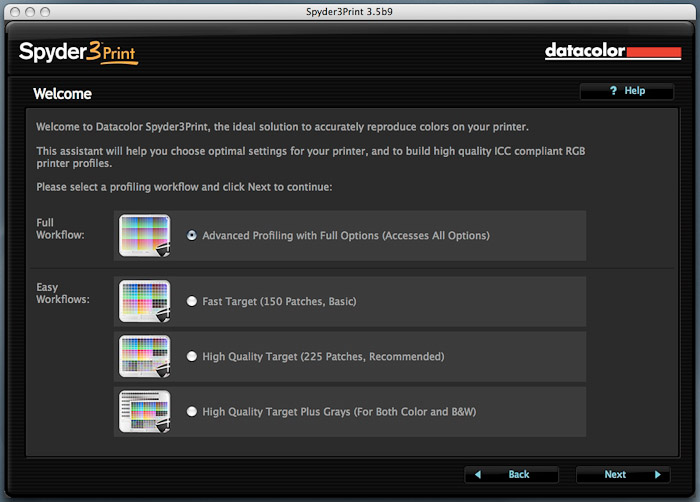Zoom the window with the green button
Screen dimensions: 700x502
46,10
